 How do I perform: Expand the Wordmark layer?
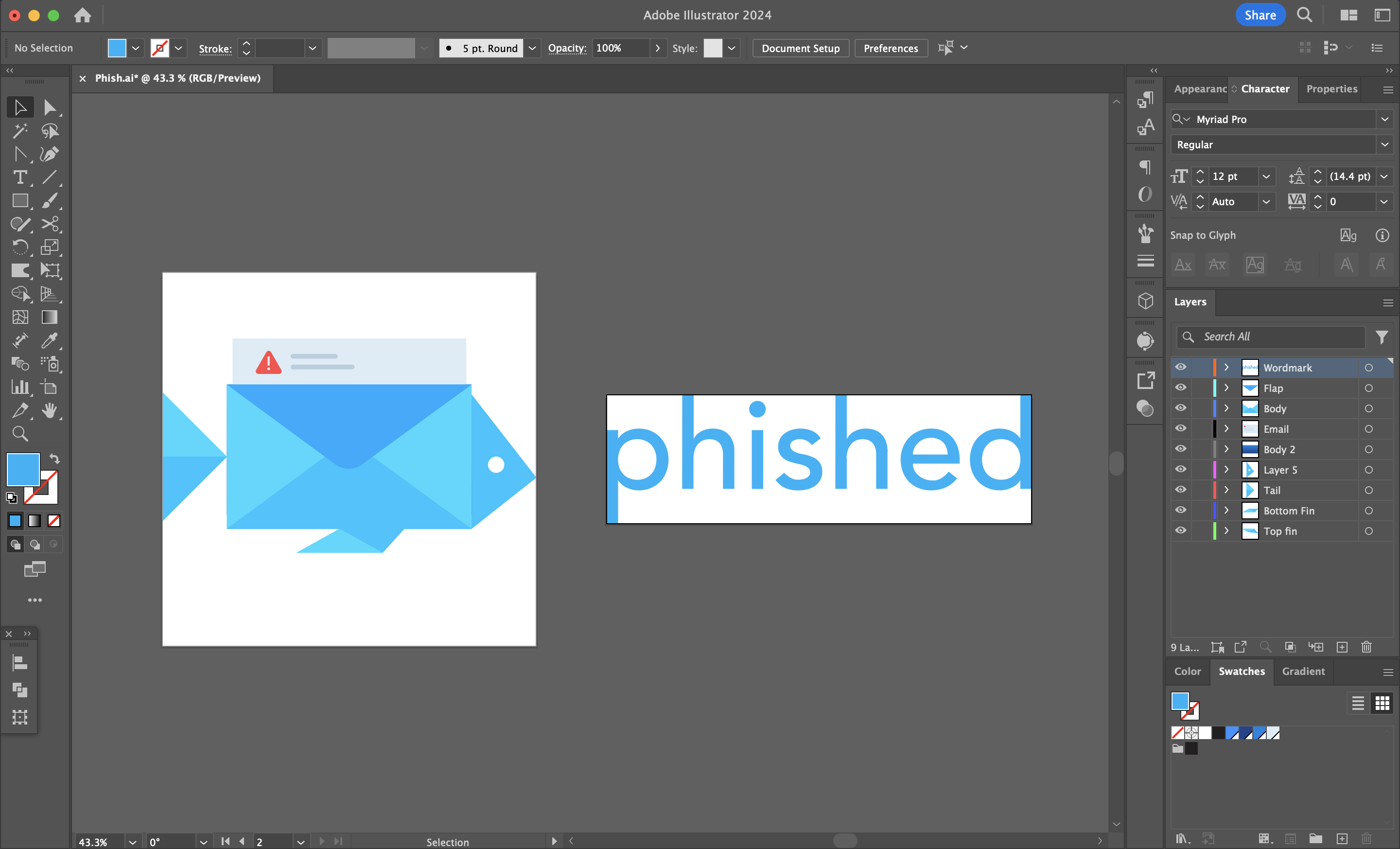1227,368
